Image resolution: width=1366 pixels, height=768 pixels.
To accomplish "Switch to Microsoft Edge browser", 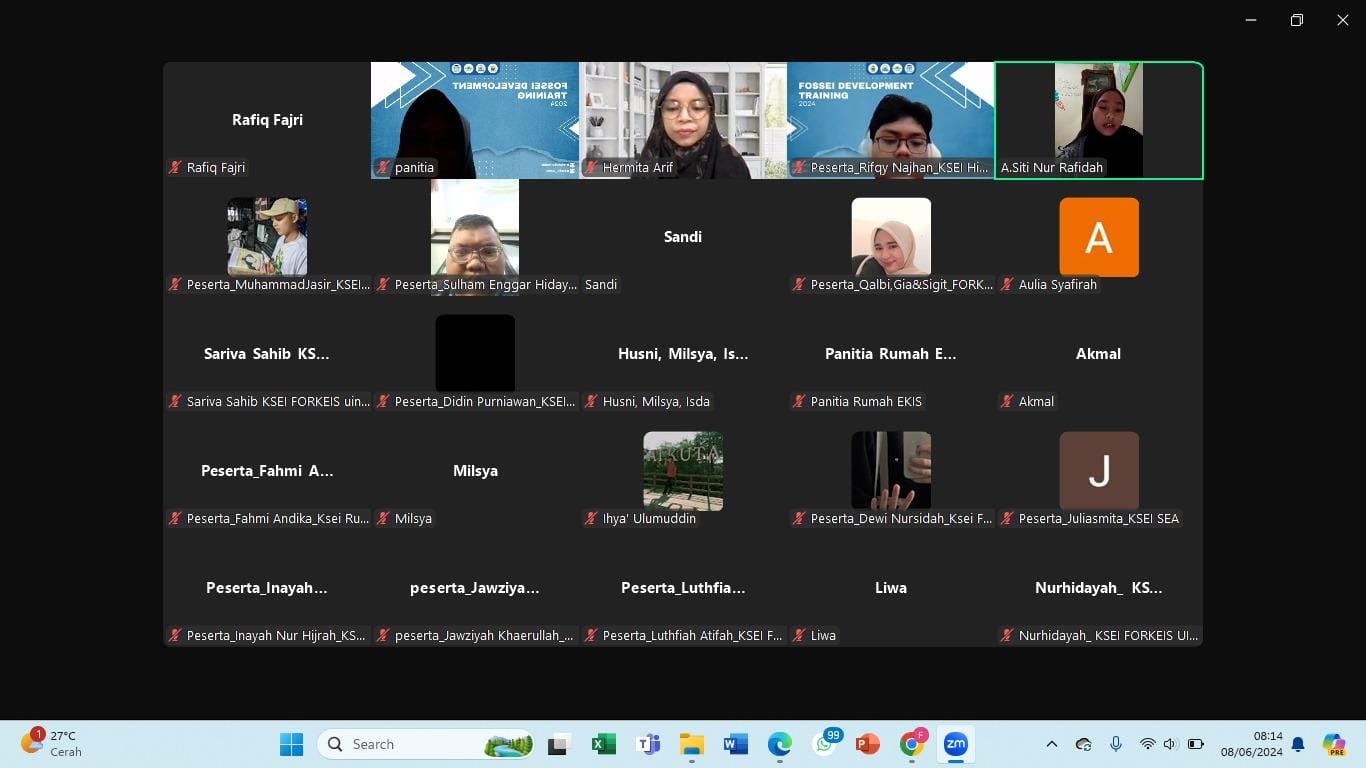I will point(779,744).
